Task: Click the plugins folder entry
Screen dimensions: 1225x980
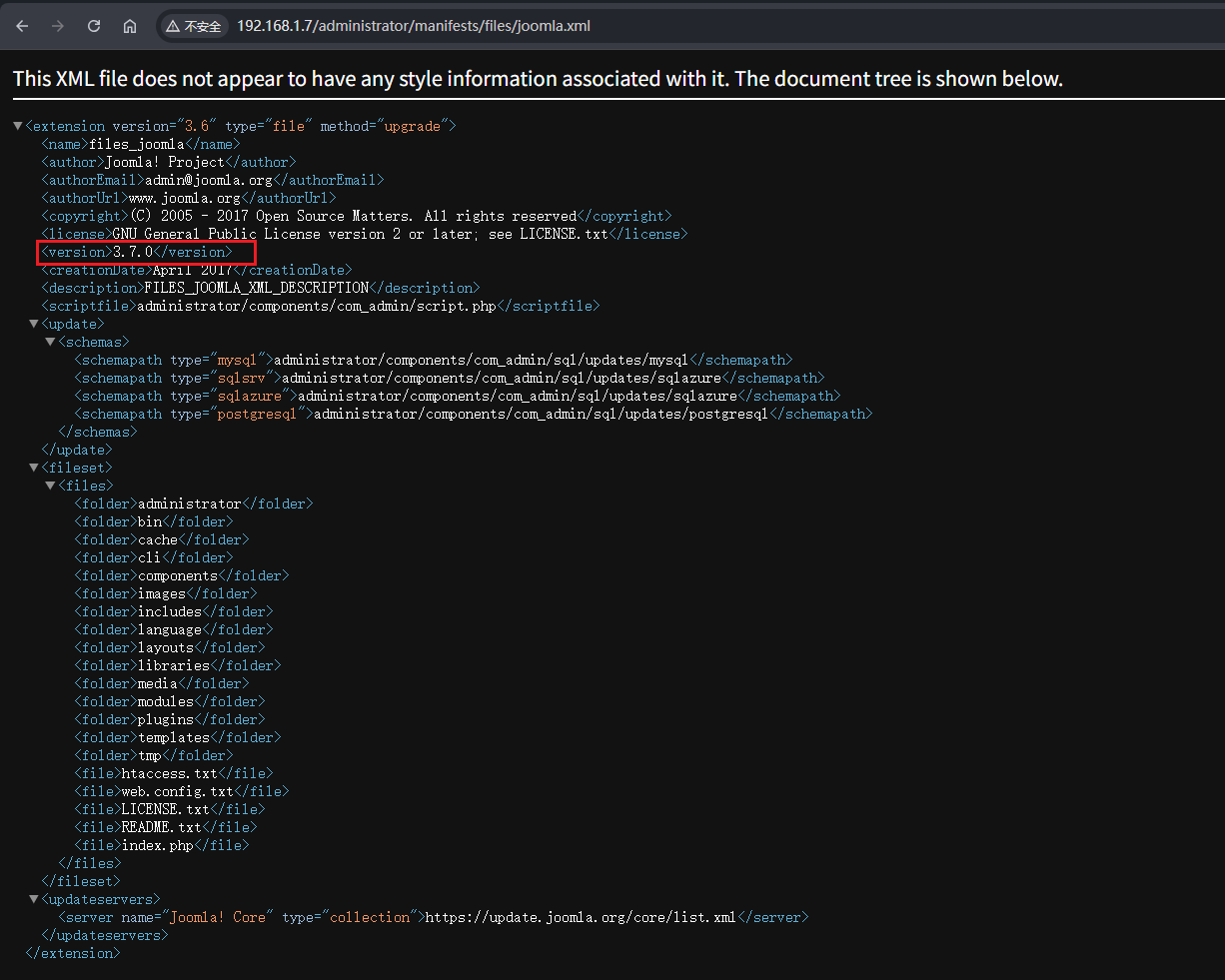Action: 169,719
